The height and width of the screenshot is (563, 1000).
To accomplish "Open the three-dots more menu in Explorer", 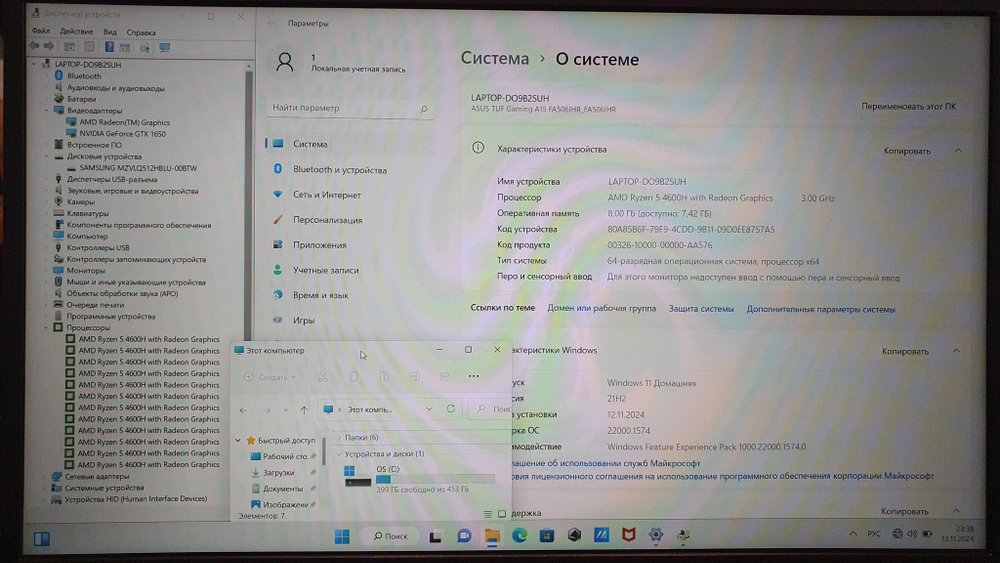I will [x=473, y=376].
